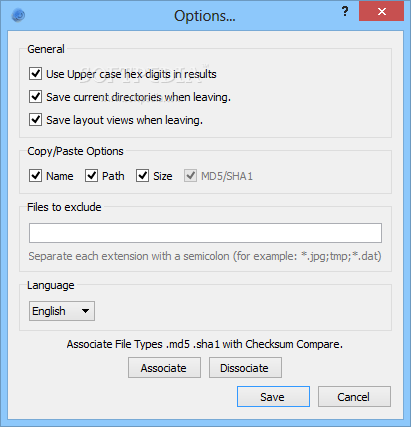Save the options settings
Screen dimensions: 411x427
[273, 397]
